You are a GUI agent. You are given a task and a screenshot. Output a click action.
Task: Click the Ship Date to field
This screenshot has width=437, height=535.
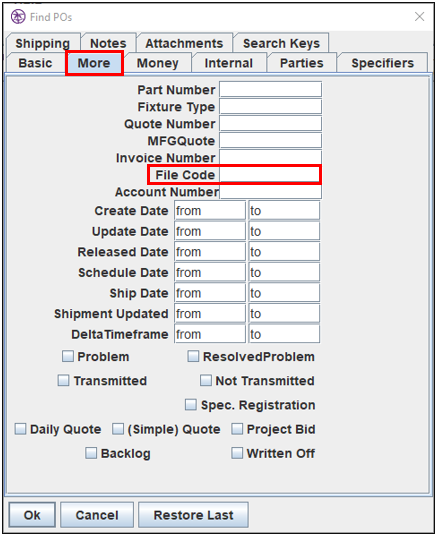(284, 293)
